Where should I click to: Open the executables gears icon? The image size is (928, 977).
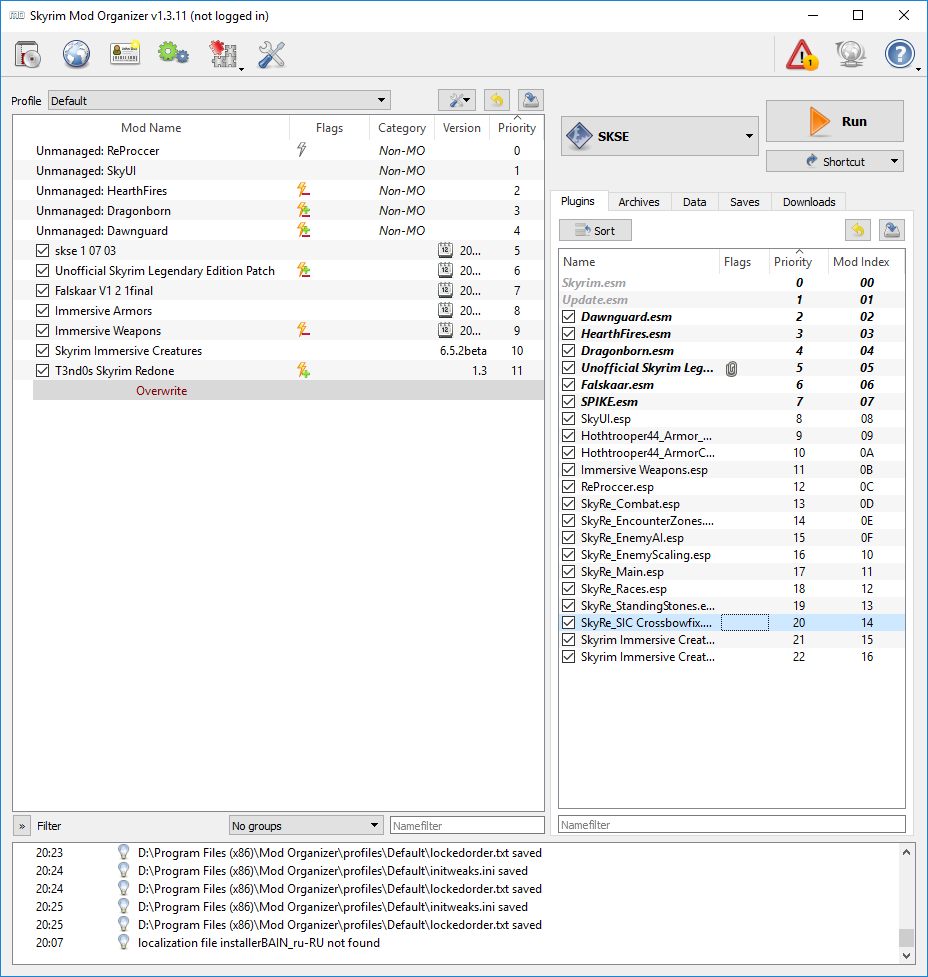pyautogui.click(x=173, y=54)
